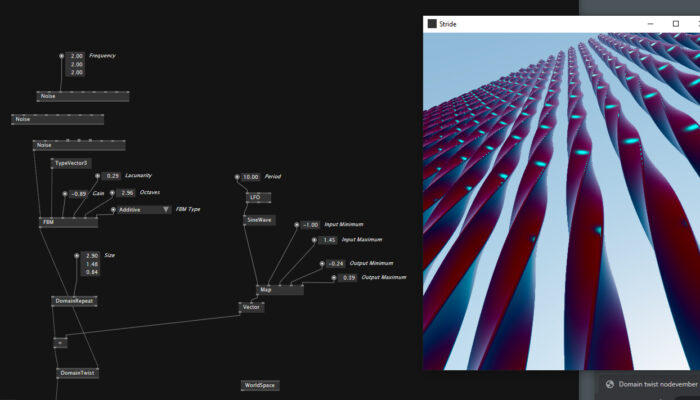Image resolution: width=700 pixels, height=400 pixels.
Task: Click the Gain value field showing -0.89
Action: coord(79,194)
